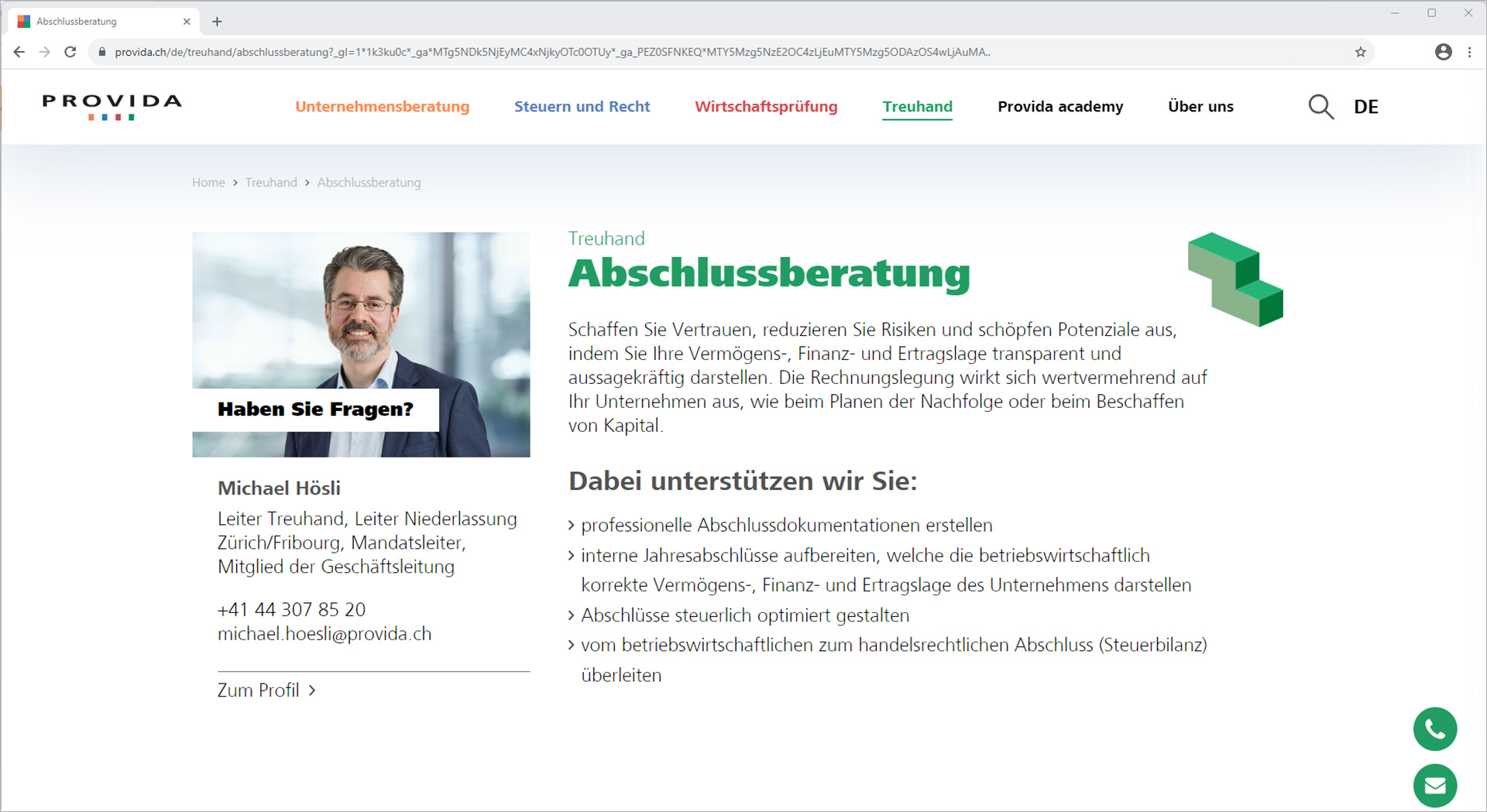Click the address bar URL field
This screenshot has height=812, width=1487.
(x=542, y=52)
